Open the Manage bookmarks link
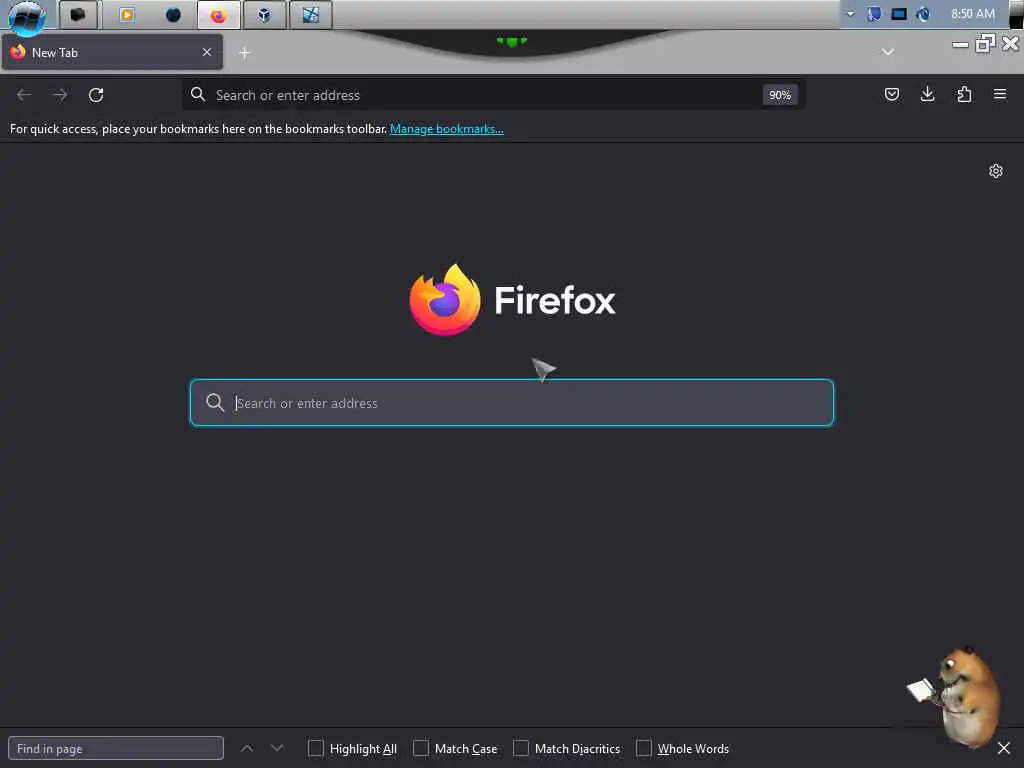Image resolution: width=1024 pixels, height=768 pixels. pos(447,129)
